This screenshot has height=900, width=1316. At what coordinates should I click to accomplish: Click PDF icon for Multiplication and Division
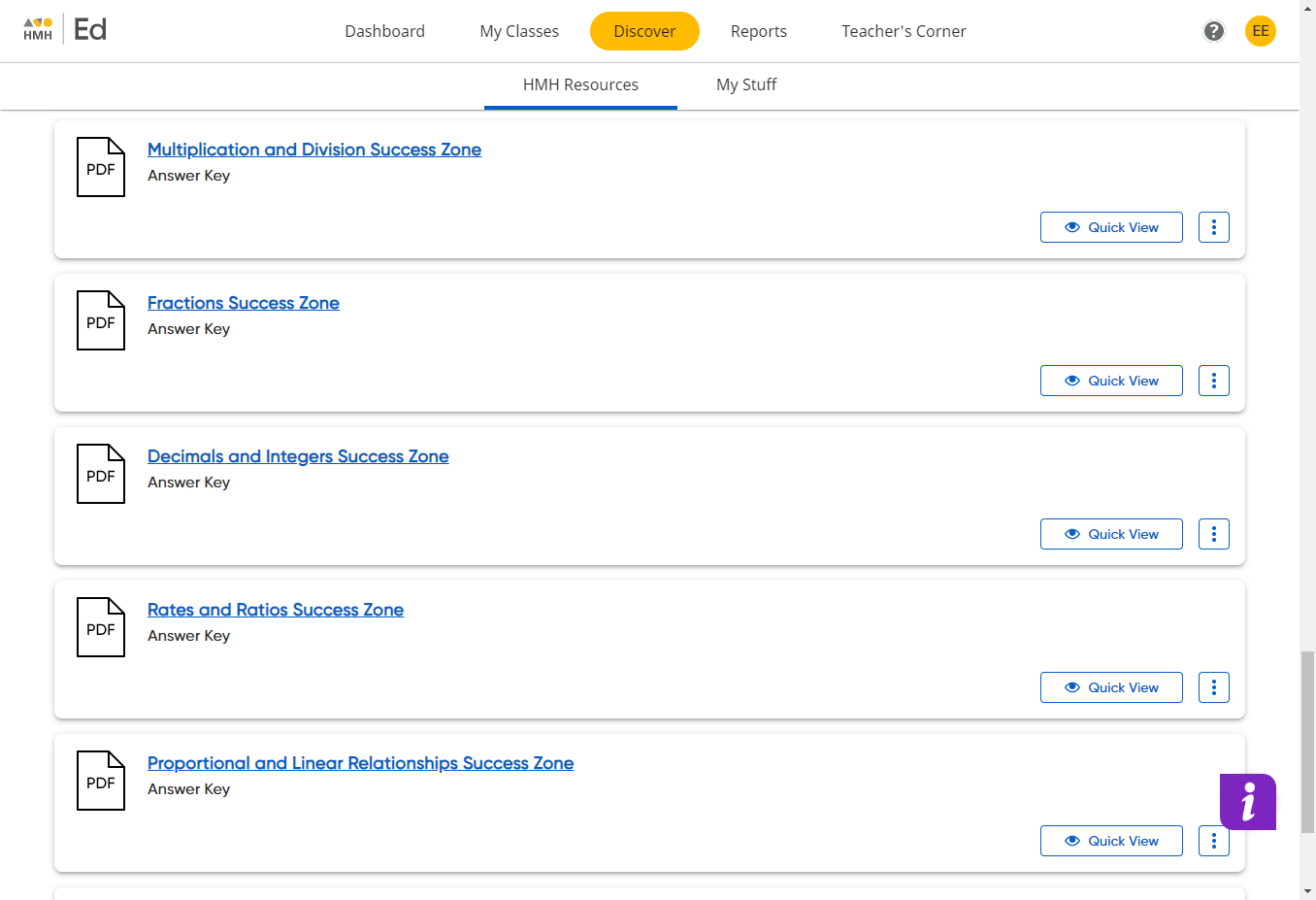point(101,167)
